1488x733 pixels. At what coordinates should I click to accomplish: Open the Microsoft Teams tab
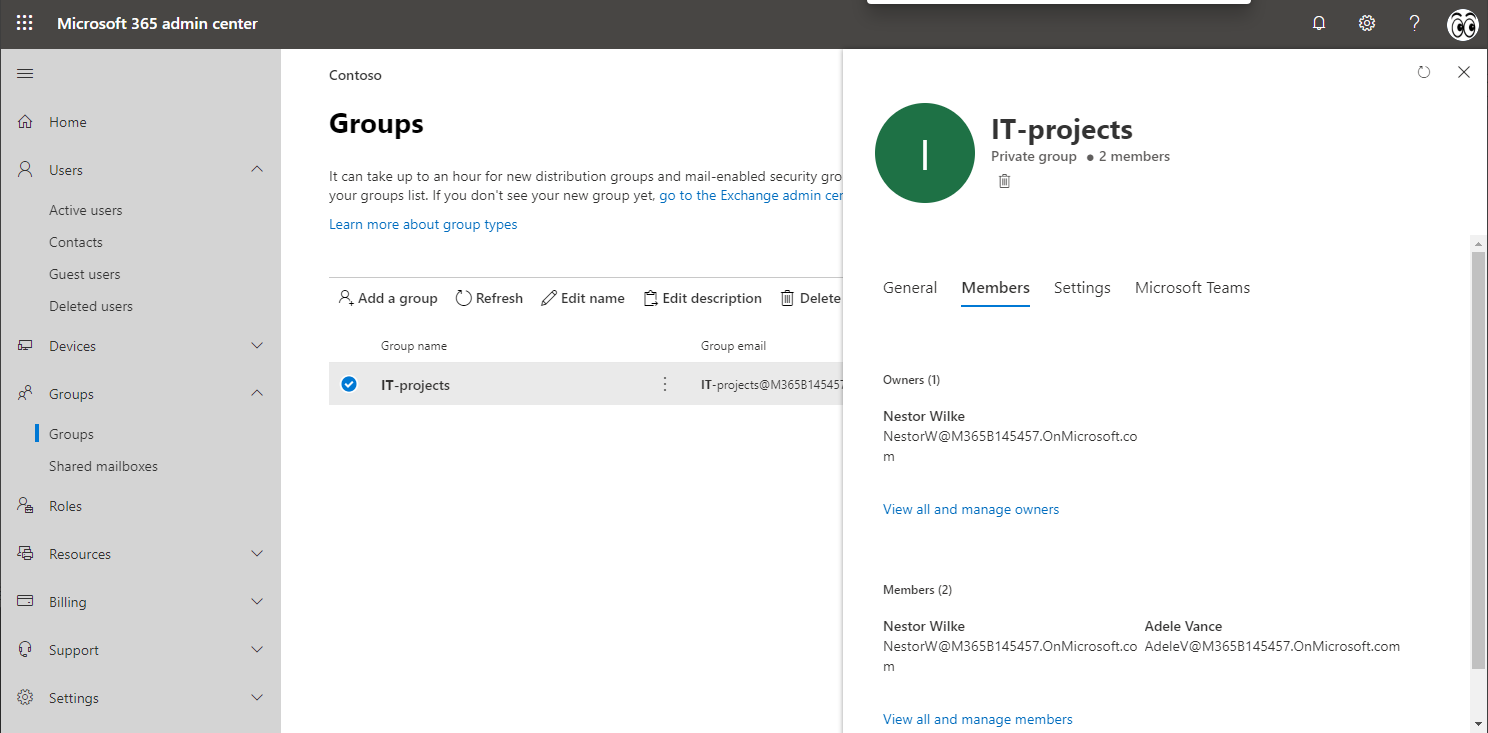point(1192,288)
